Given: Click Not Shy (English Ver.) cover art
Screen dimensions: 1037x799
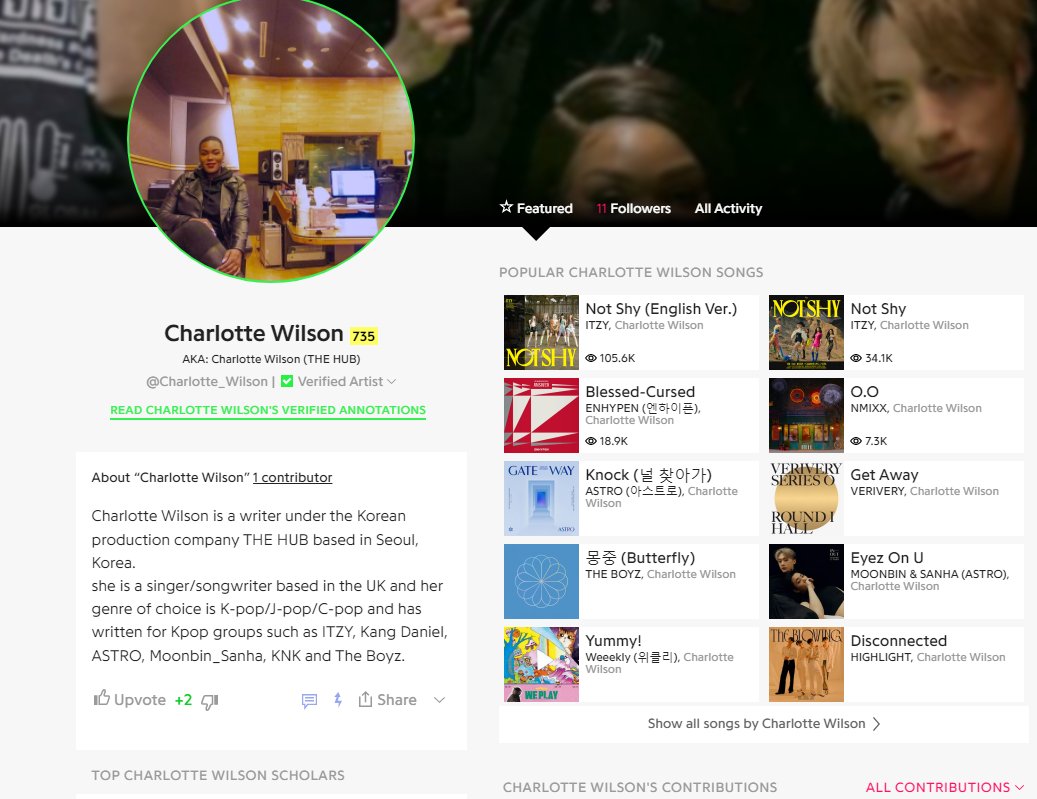Looking at the screenshot, I should (x=541, y=332).
